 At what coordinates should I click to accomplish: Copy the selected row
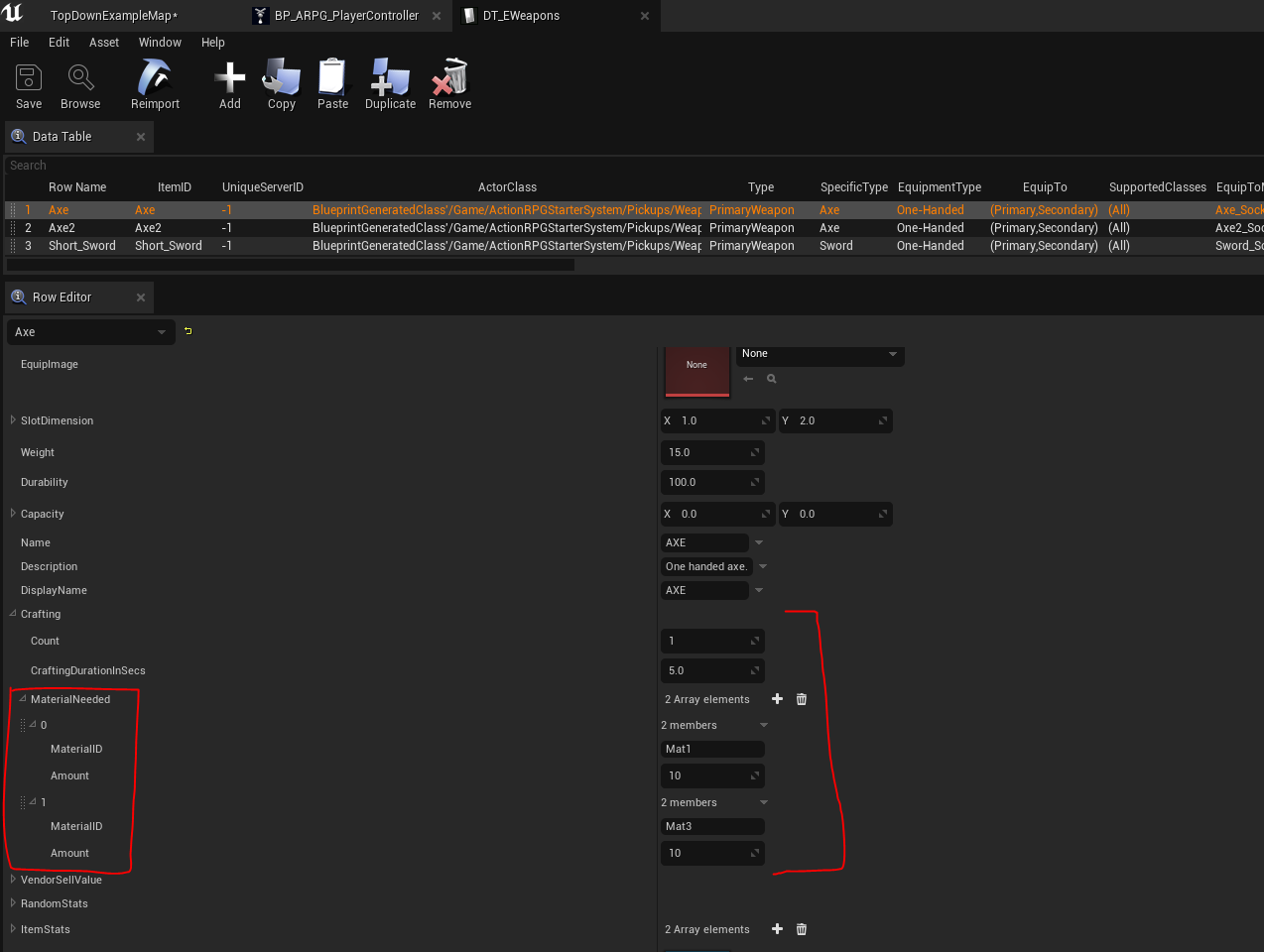pos(282,86)
